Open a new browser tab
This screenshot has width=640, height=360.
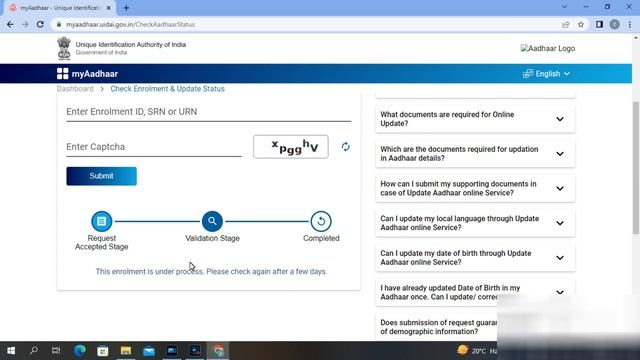tap(126, 8)
